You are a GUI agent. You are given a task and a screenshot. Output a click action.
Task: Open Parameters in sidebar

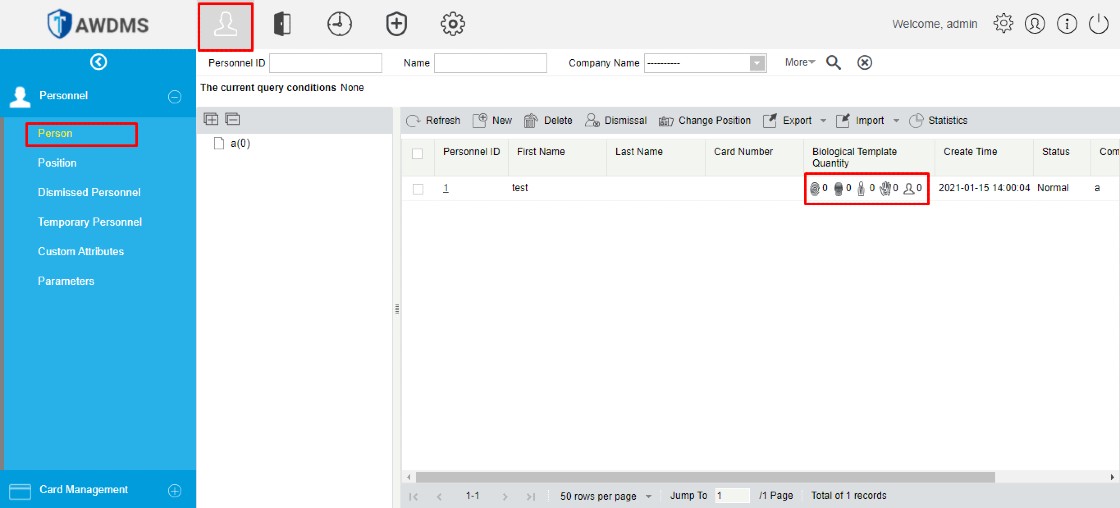pos(66,282)
